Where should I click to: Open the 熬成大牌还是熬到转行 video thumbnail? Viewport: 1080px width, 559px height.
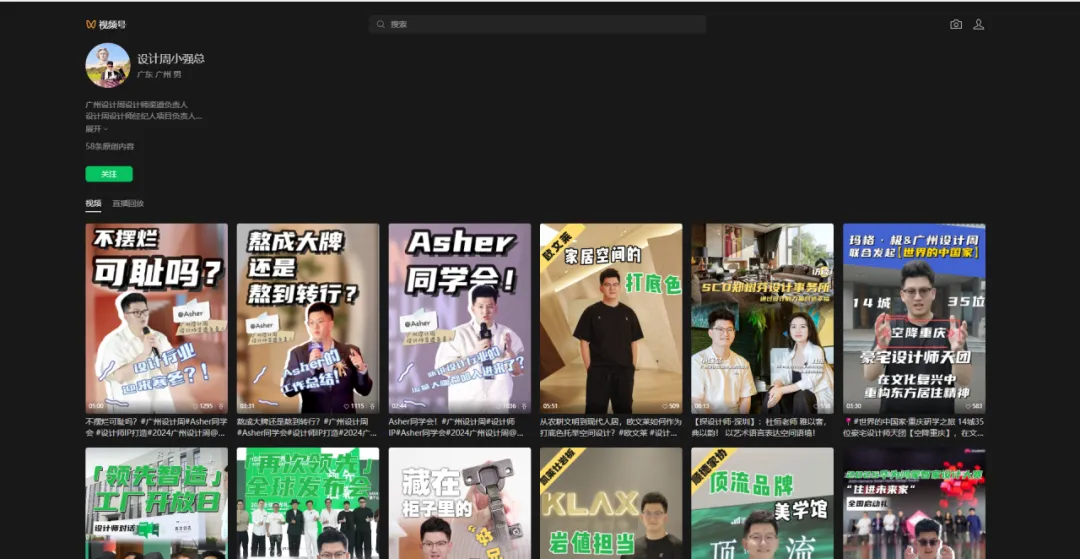pos(308,318)
